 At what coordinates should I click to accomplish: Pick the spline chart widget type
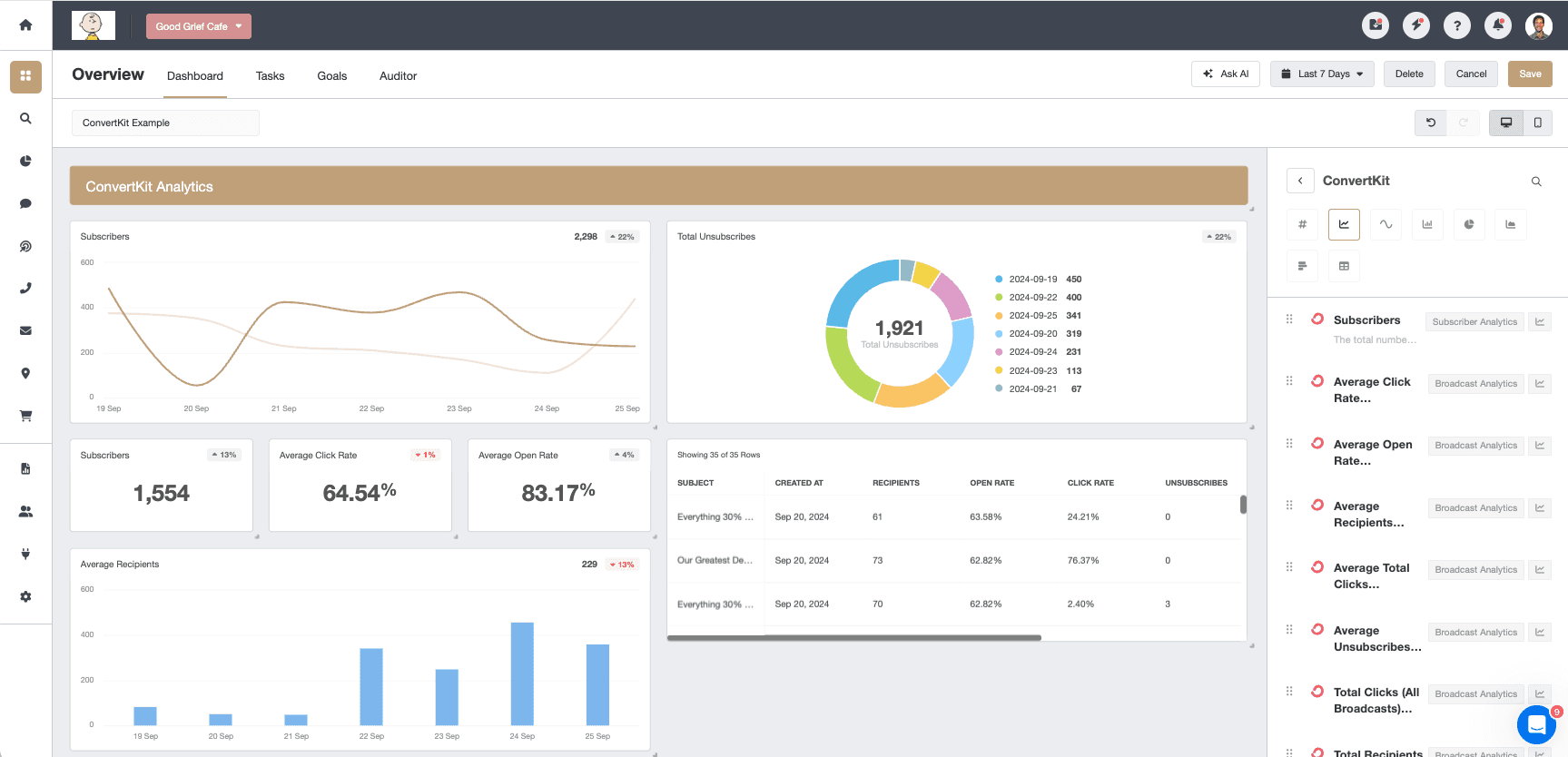(x=1386, y=224)
